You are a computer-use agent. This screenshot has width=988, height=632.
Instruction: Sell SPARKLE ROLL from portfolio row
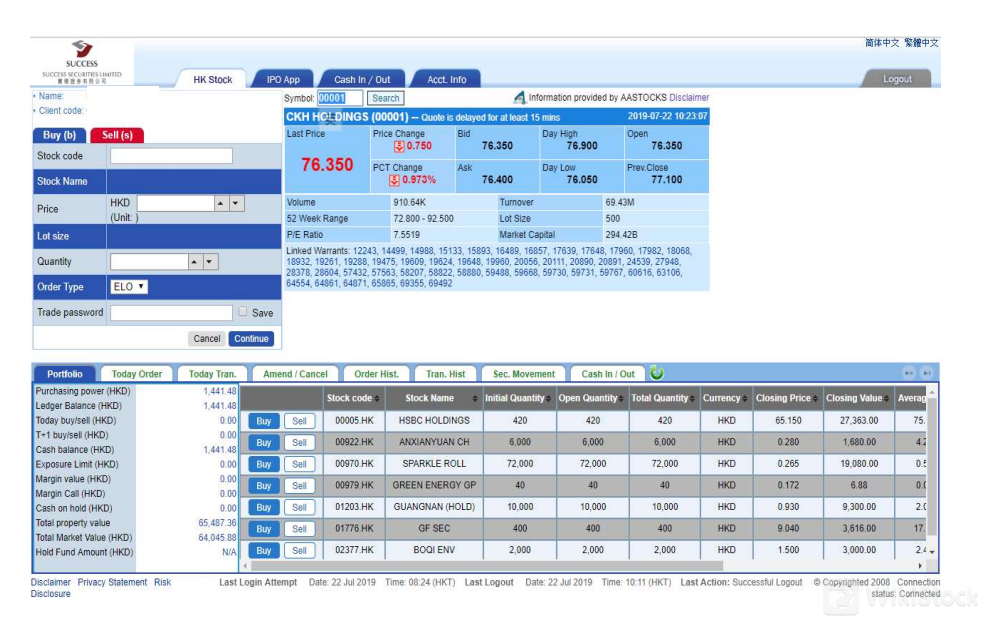pos(299,464)
